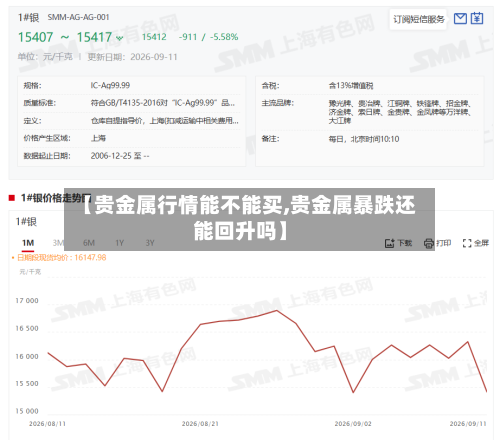Click the download chart icon
500x440 pixels.
click(x=389, y=243)
